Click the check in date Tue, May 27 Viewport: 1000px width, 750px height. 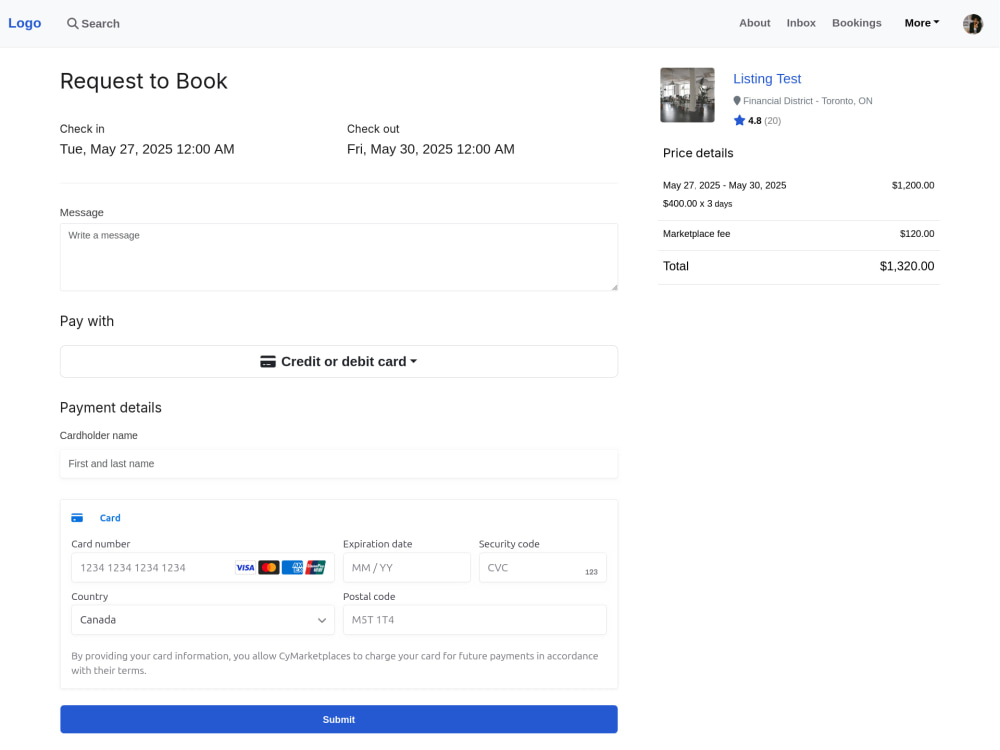147,149
